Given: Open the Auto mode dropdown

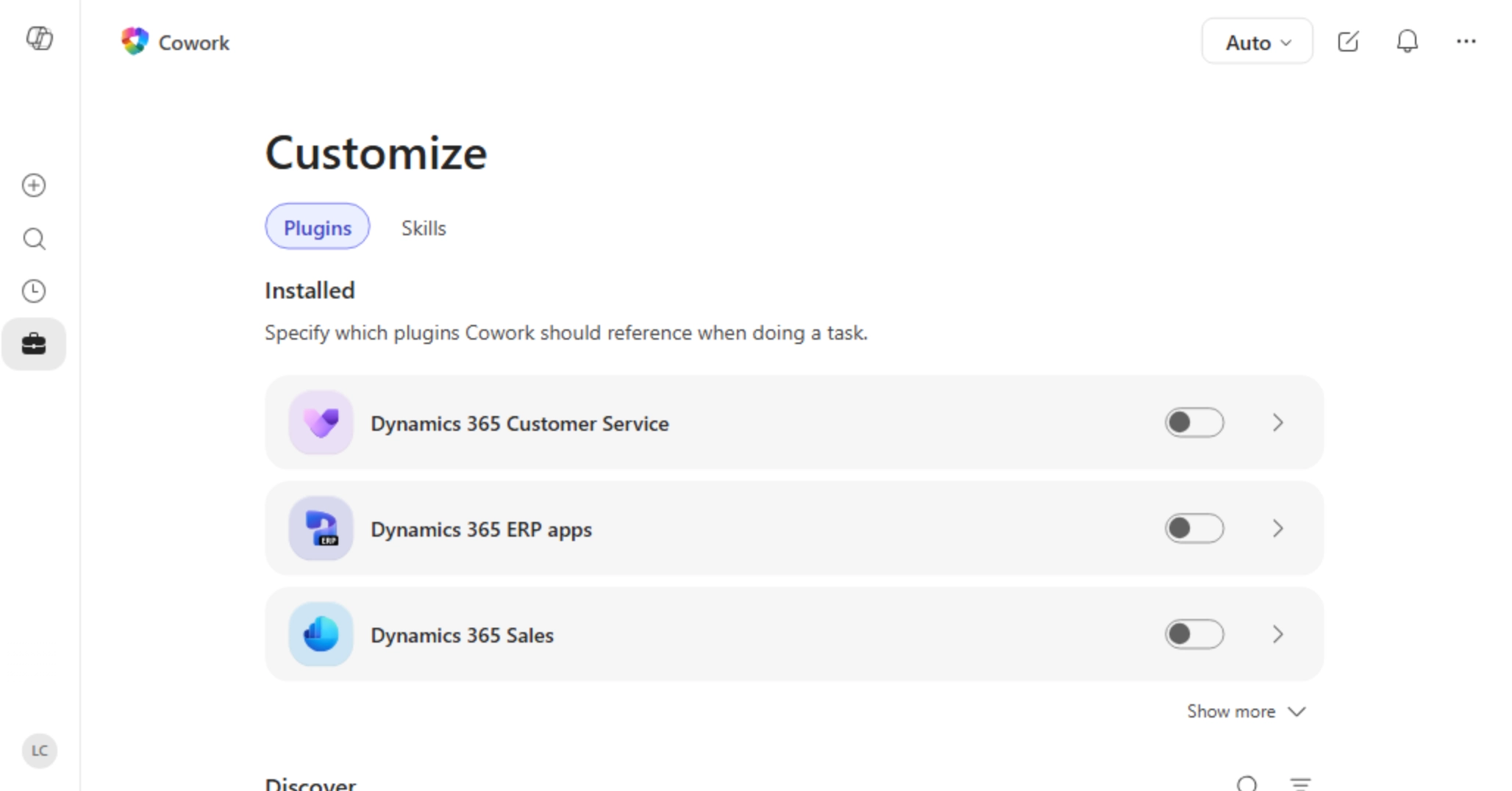Looking at the screenshot, I should [x=1258, y=42].
